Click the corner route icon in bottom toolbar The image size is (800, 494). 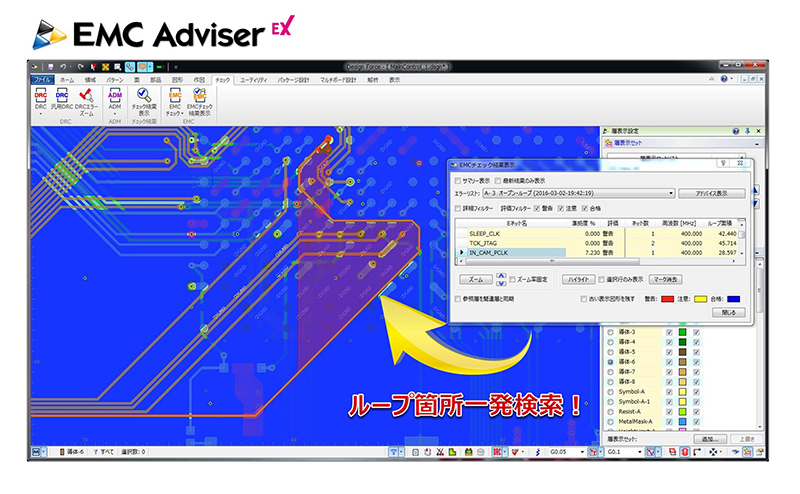(x=697, y=452)
